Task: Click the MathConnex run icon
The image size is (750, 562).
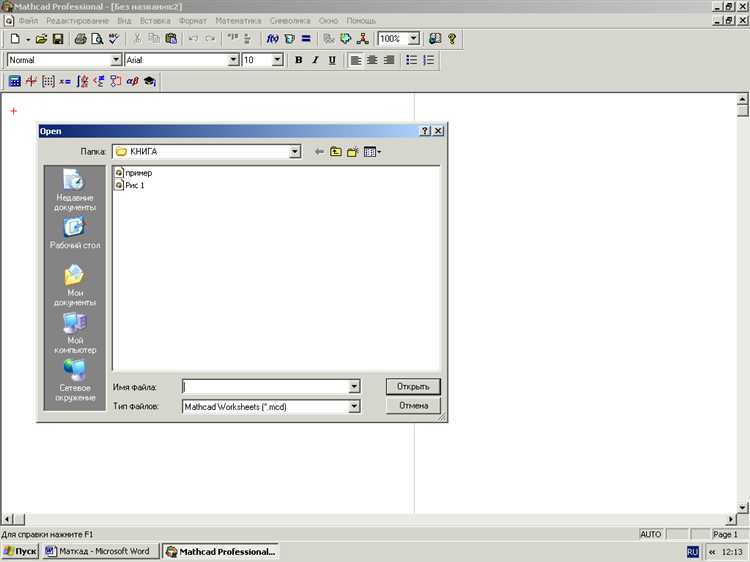Action: [363, 39]
